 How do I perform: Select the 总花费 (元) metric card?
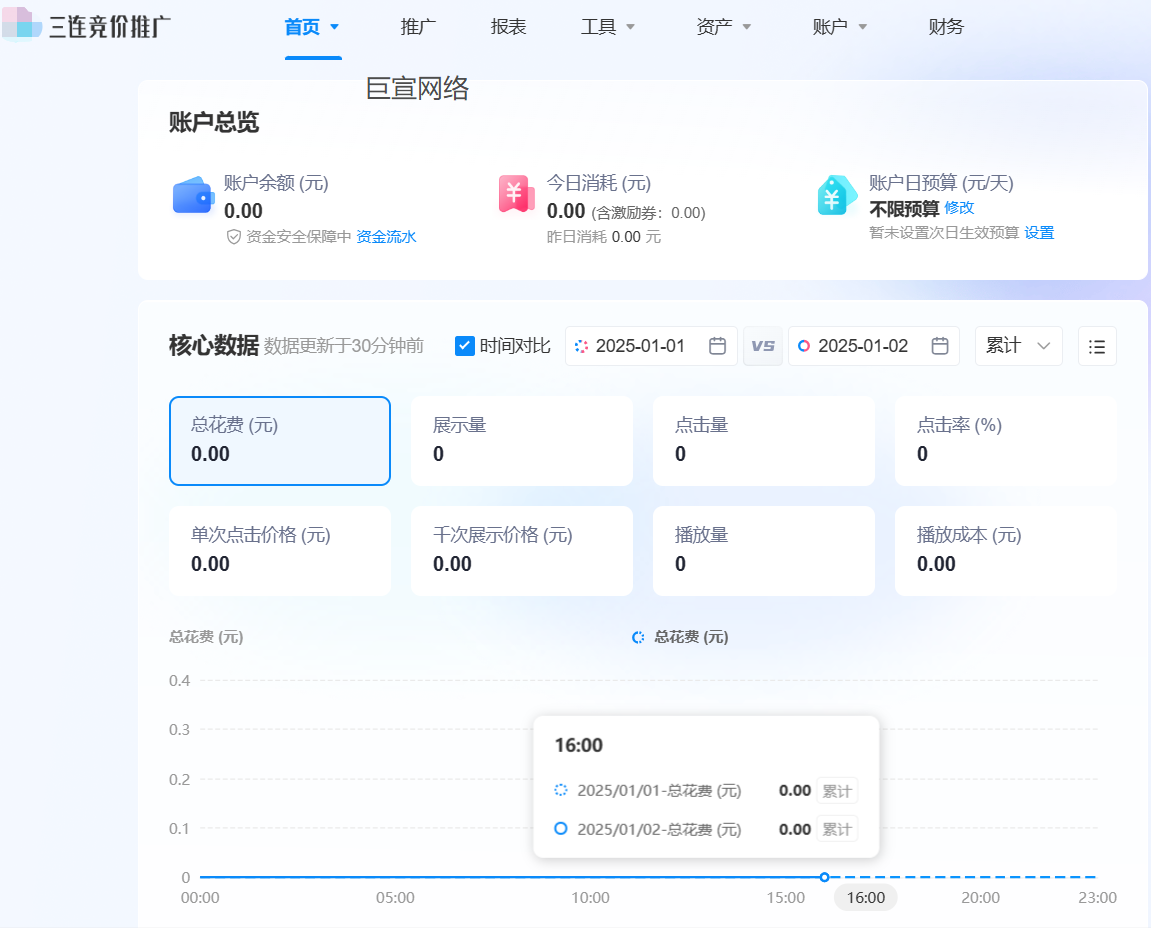[280, 441]
